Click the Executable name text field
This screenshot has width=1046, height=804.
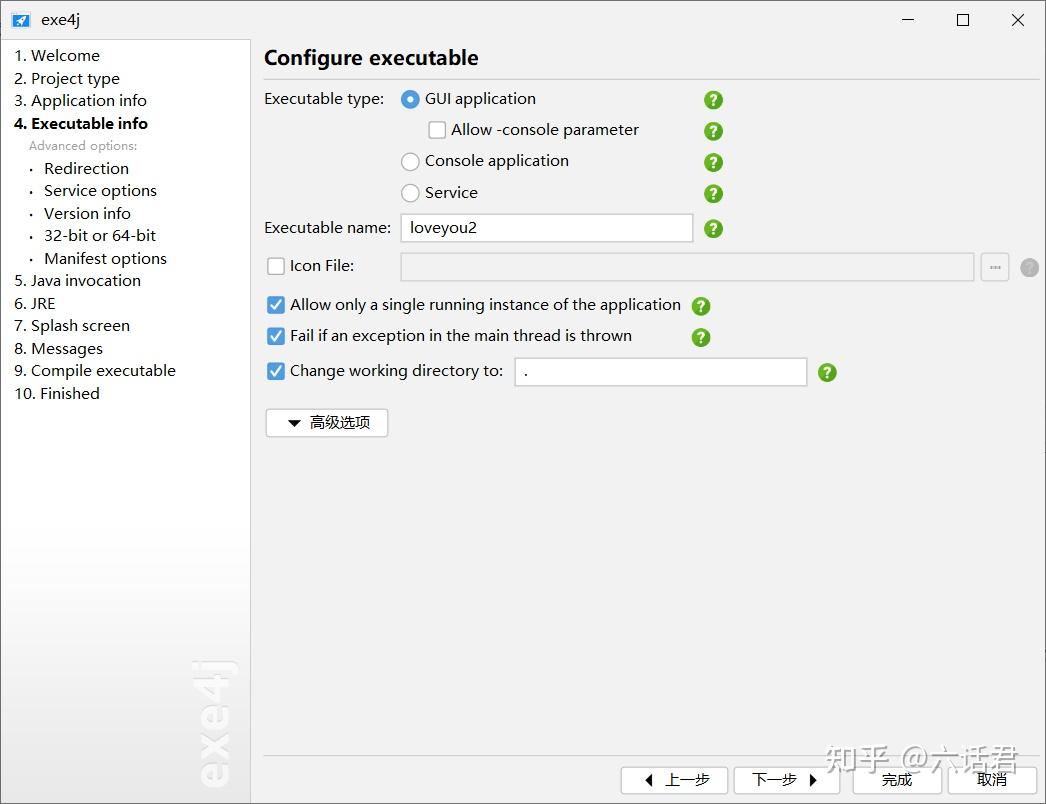[x=546, y=228]
